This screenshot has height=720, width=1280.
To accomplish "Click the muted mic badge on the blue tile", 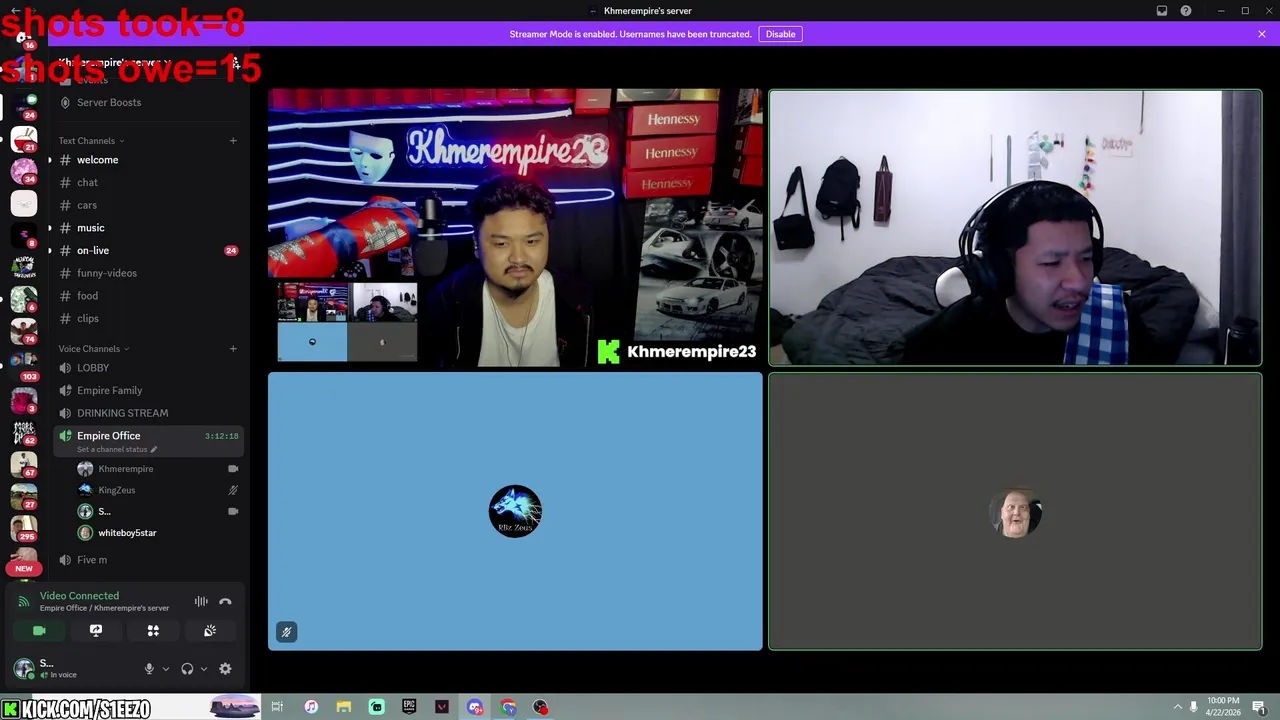I will click(286, 632).
